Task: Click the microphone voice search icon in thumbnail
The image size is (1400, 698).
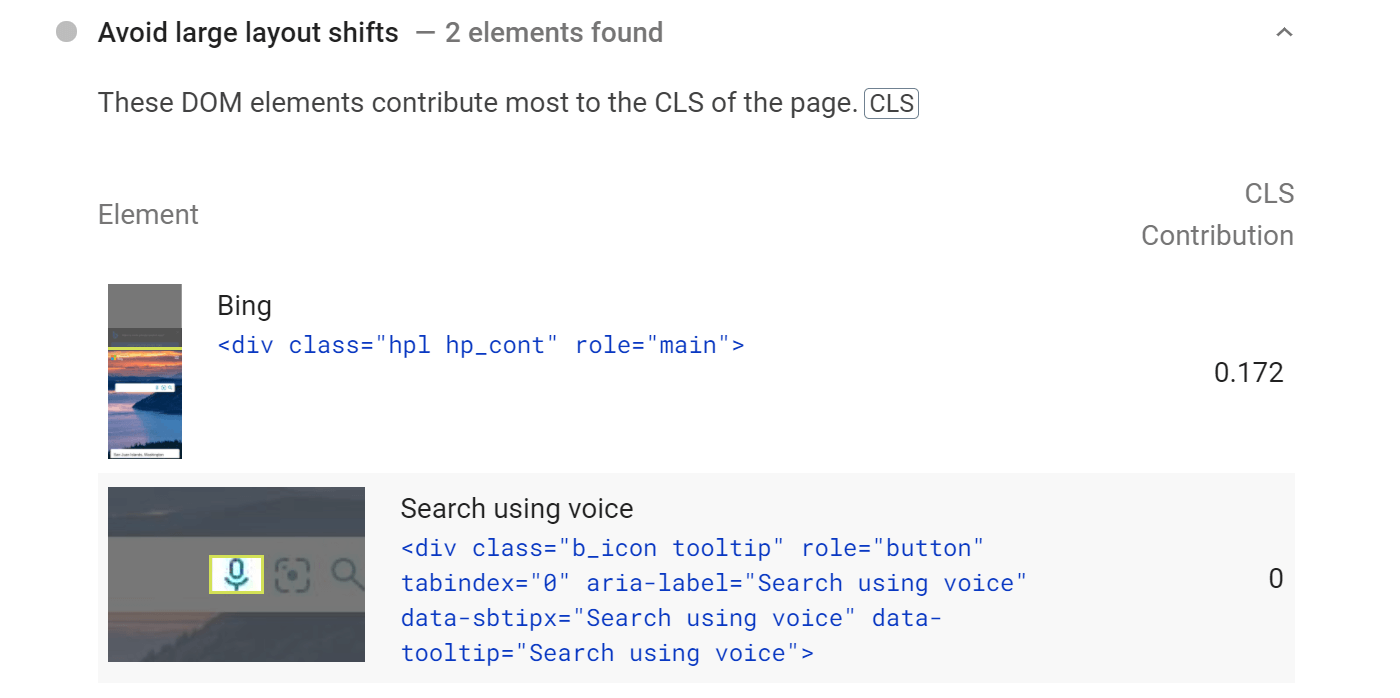Action: pyautogui.click(x=236, y=574)
